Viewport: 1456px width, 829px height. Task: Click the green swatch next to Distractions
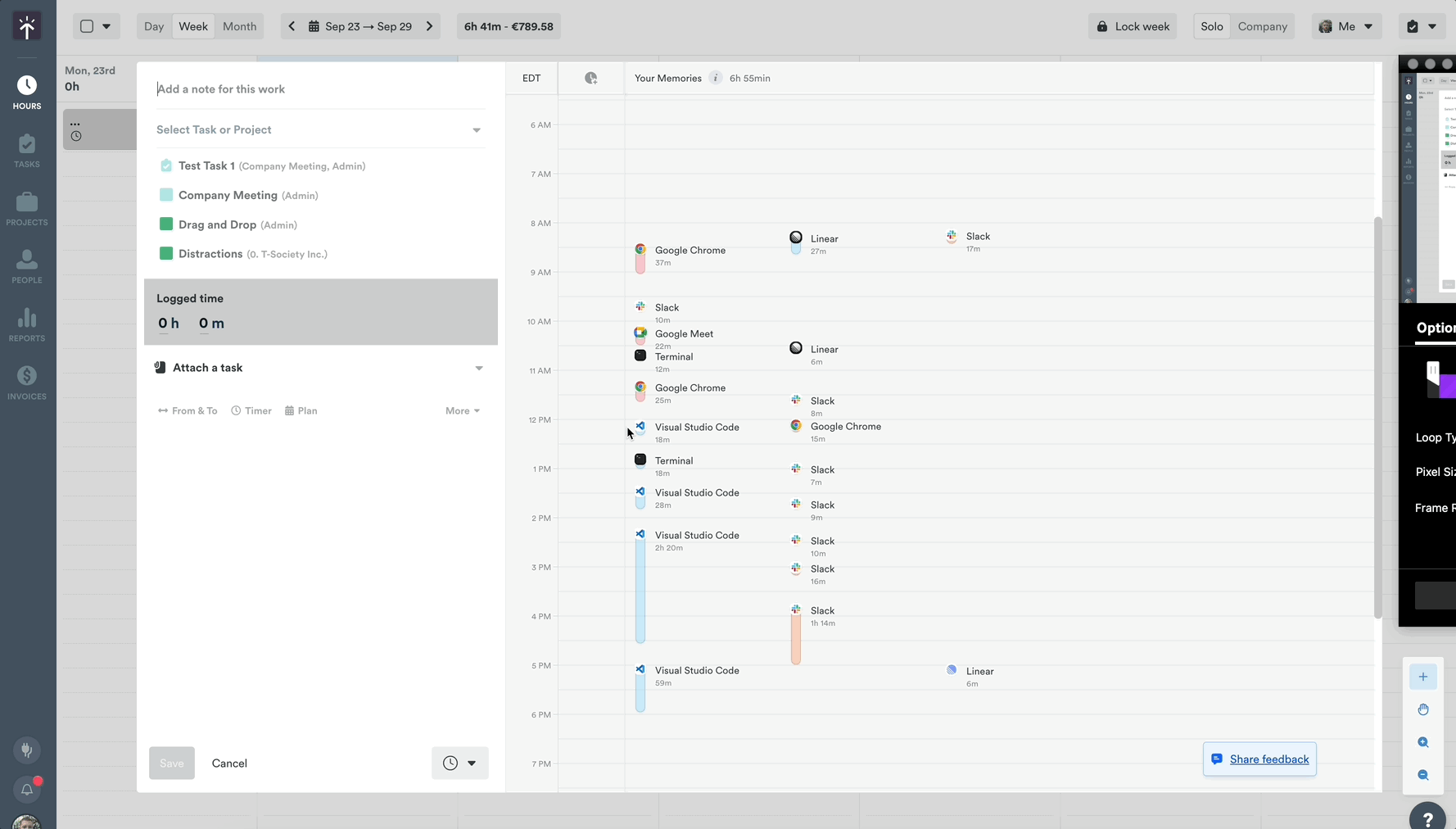[x=166, y=254]
